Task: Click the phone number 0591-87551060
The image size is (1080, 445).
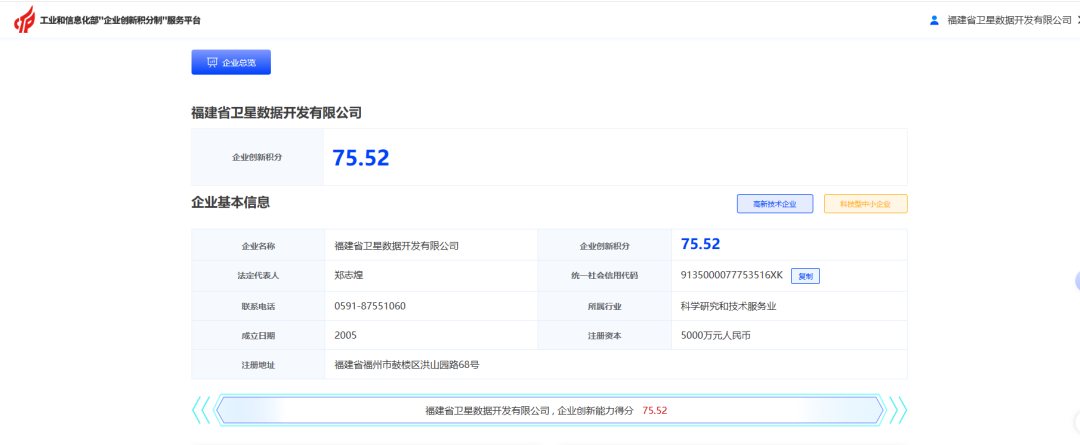Action: coord(370,306)
